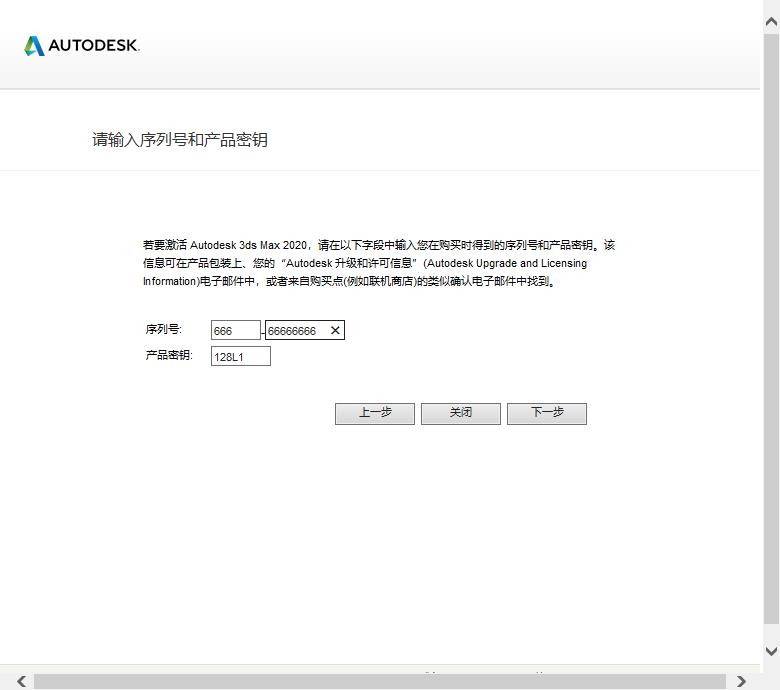Go back with the 上一步 button

click(375, 414)
